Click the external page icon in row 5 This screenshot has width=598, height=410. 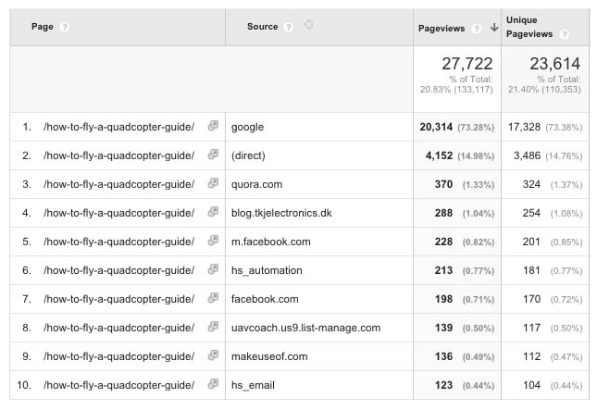[x=213, y=240]
